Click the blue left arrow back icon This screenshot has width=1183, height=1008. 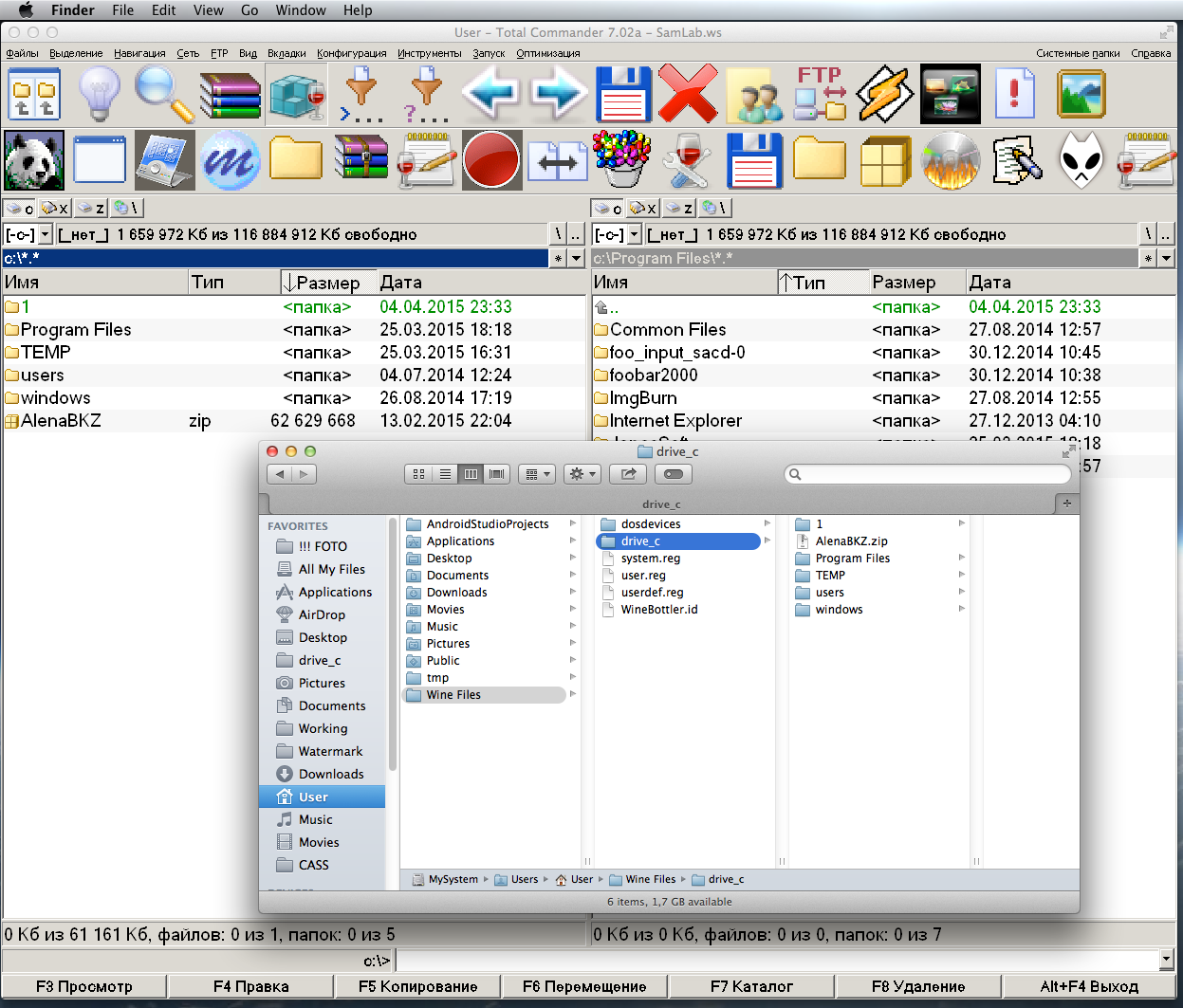click(x=490, y=95)
